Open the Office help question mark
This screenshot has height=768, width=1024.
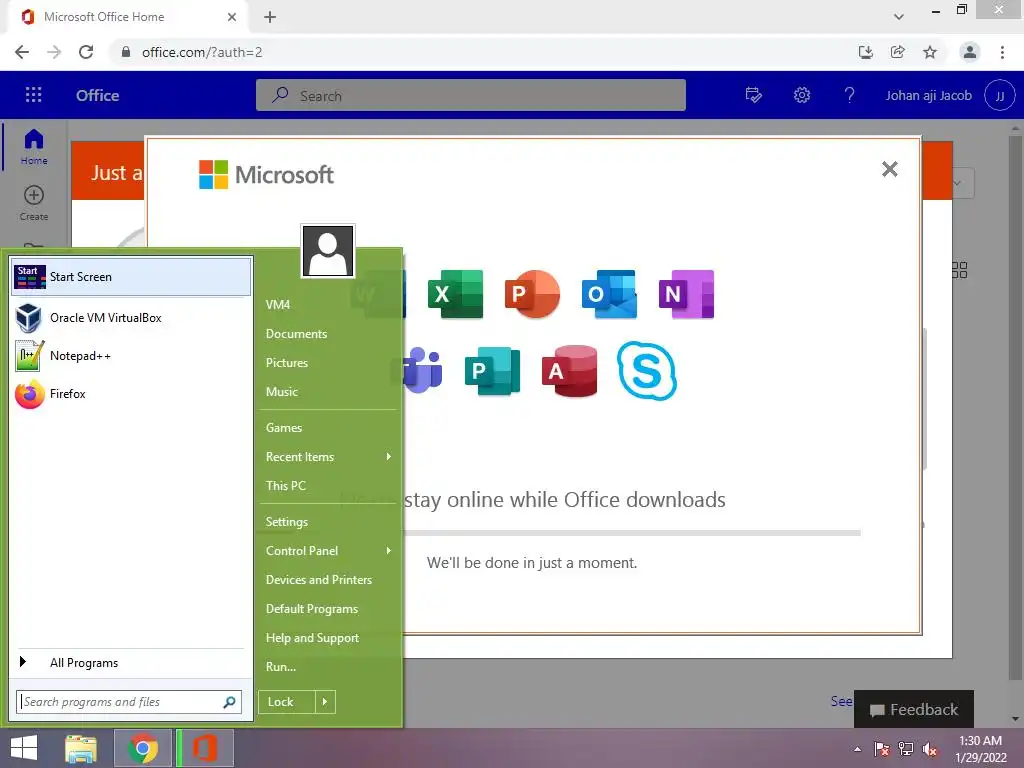849,95
